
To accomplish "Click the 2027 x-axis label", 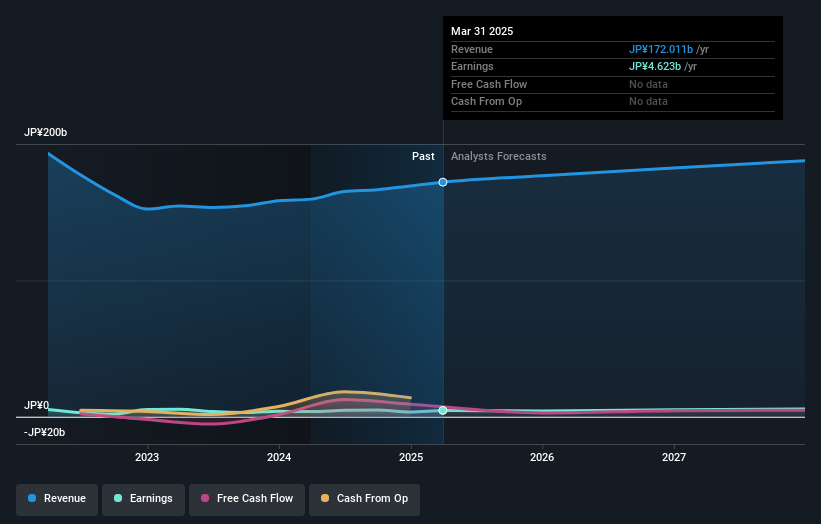I will click(x=674, y=457).
